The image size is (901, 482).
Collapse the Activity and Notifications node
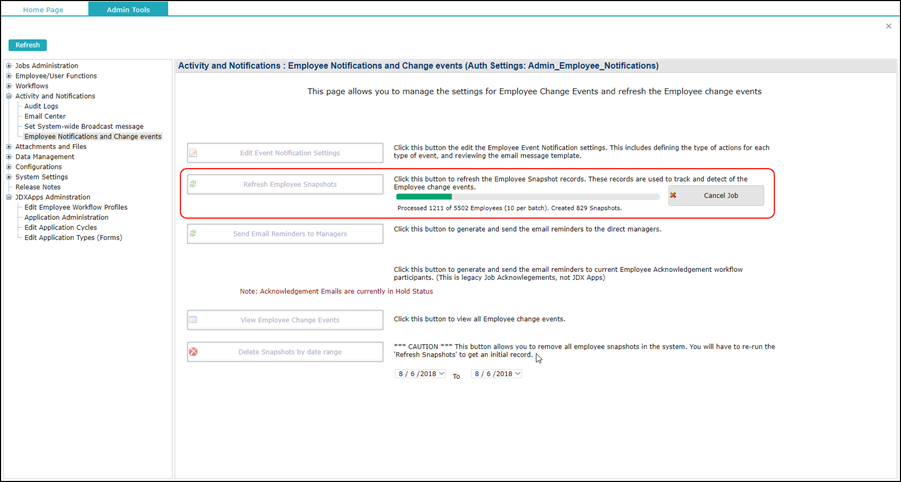(9, 97)
